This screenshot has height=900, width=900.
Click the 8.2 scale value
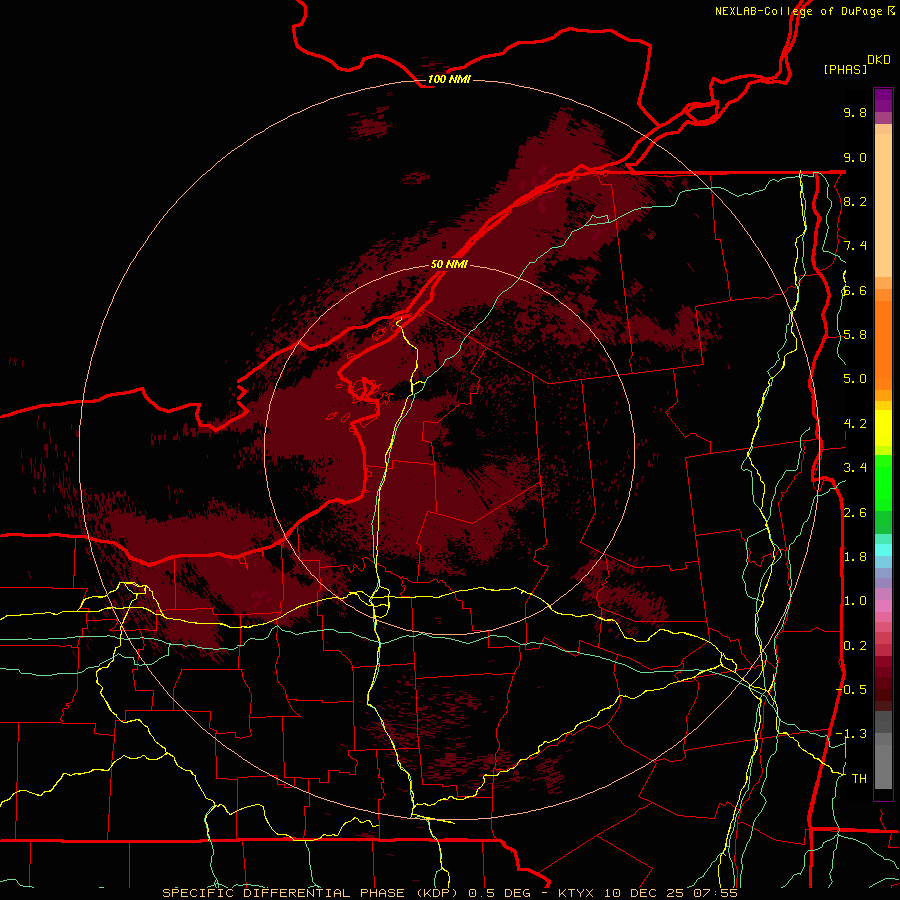pos(855,201)
